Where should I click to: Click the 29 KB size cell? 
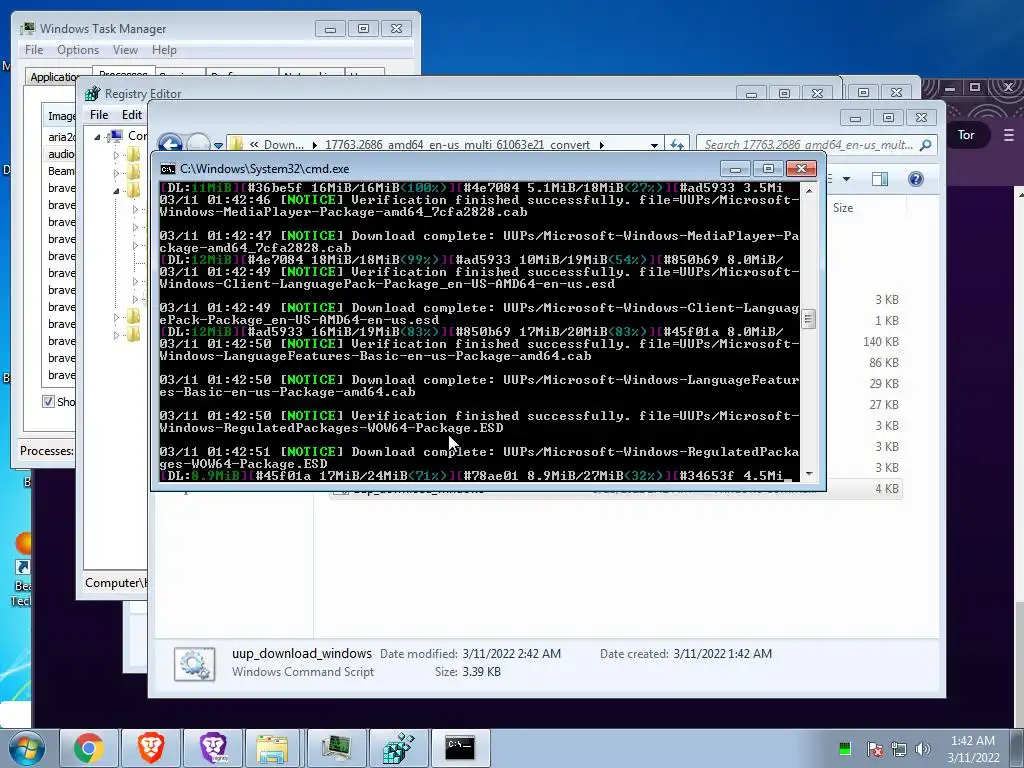(x=884, y=383)
